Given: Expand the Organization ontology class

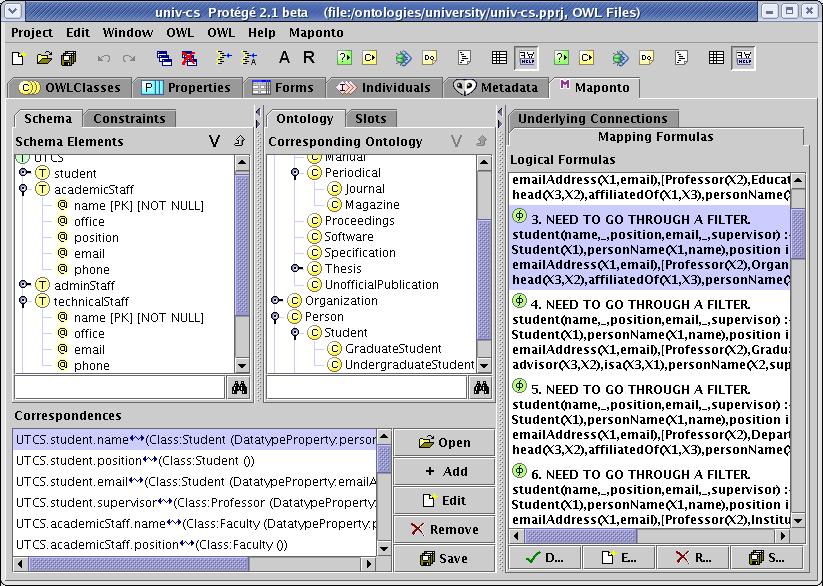Looking at the screenshot, I should point(276,300).
